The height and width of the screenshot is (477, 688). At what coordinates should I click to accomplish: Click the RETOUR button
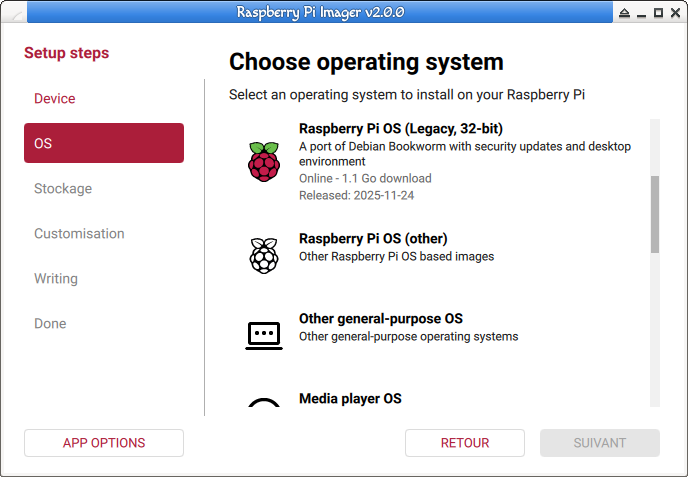pos(465,443)
